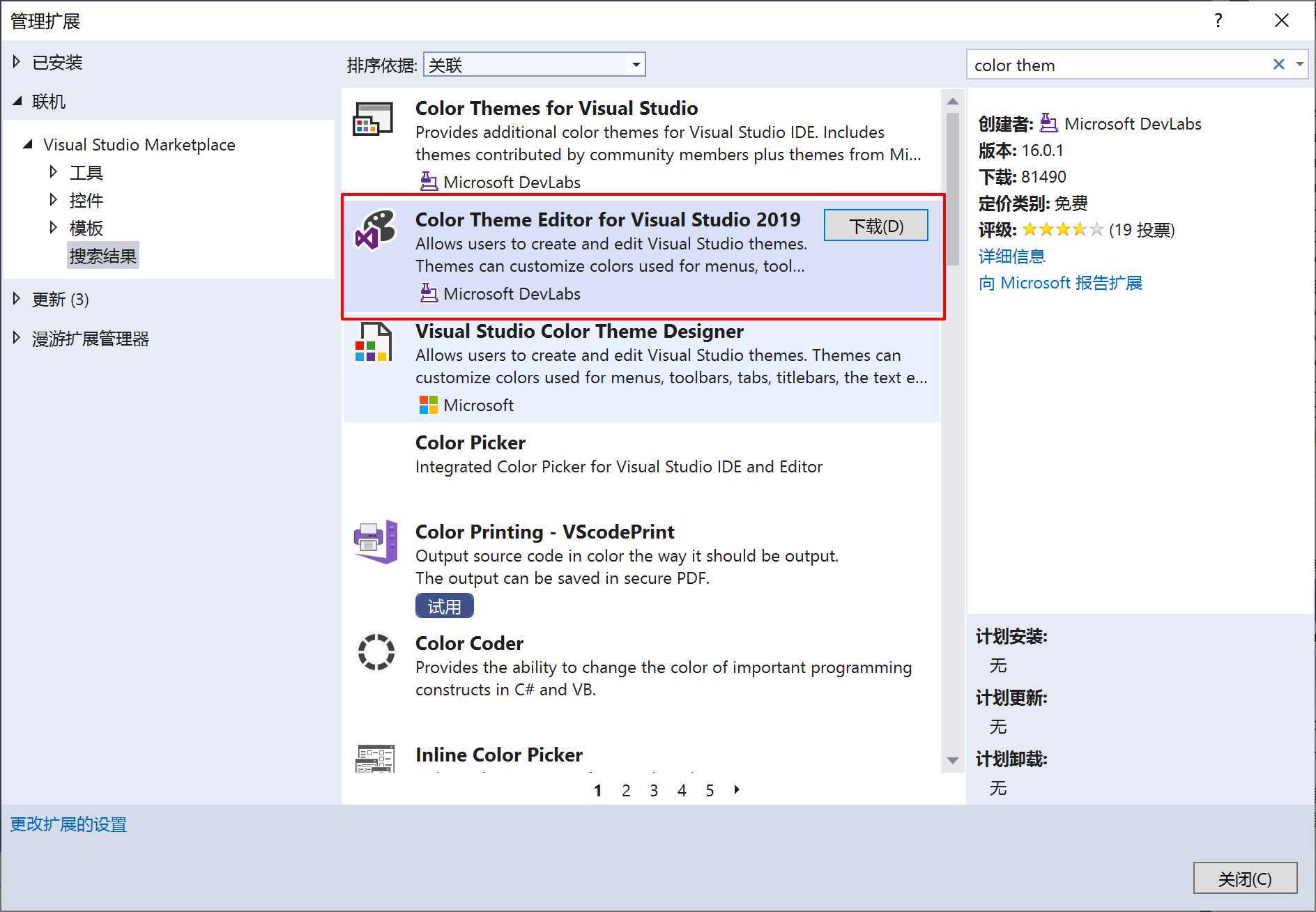
Task: Click the 计划安装 label
Action: [x=1011, y=636]
